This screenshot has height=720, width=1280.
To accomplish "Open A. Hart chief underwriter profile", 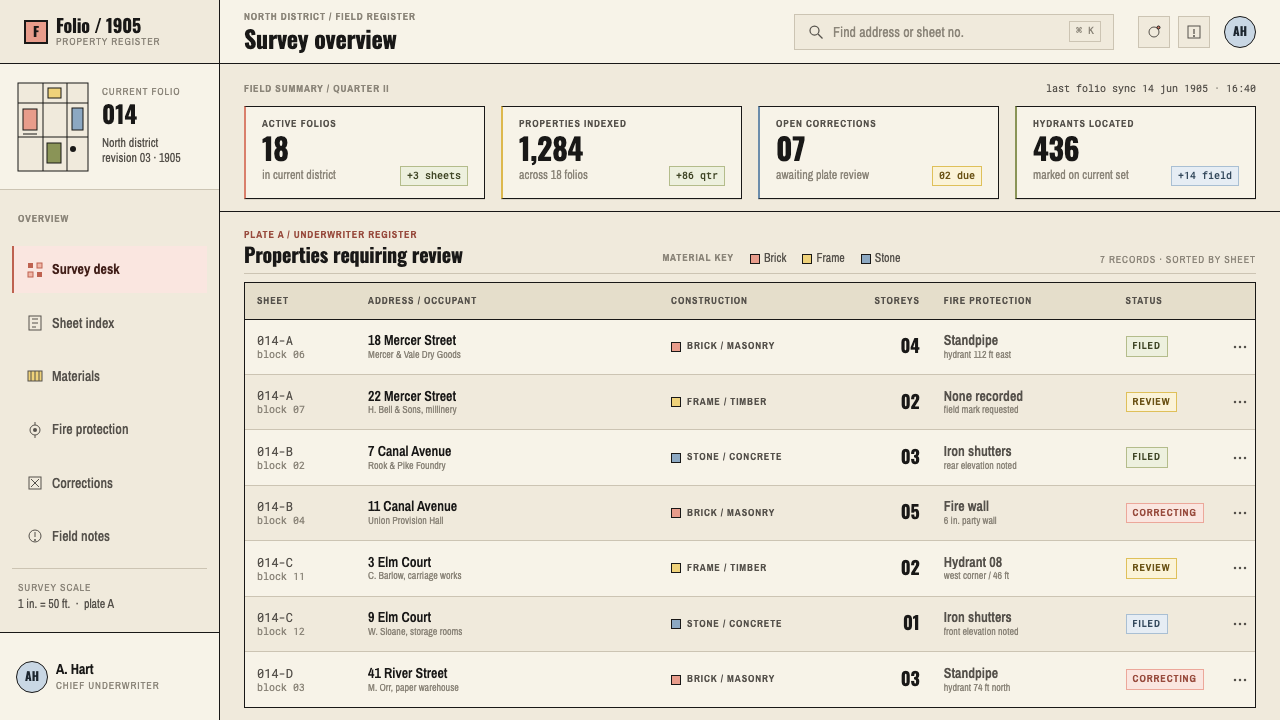I will (110, 676).
